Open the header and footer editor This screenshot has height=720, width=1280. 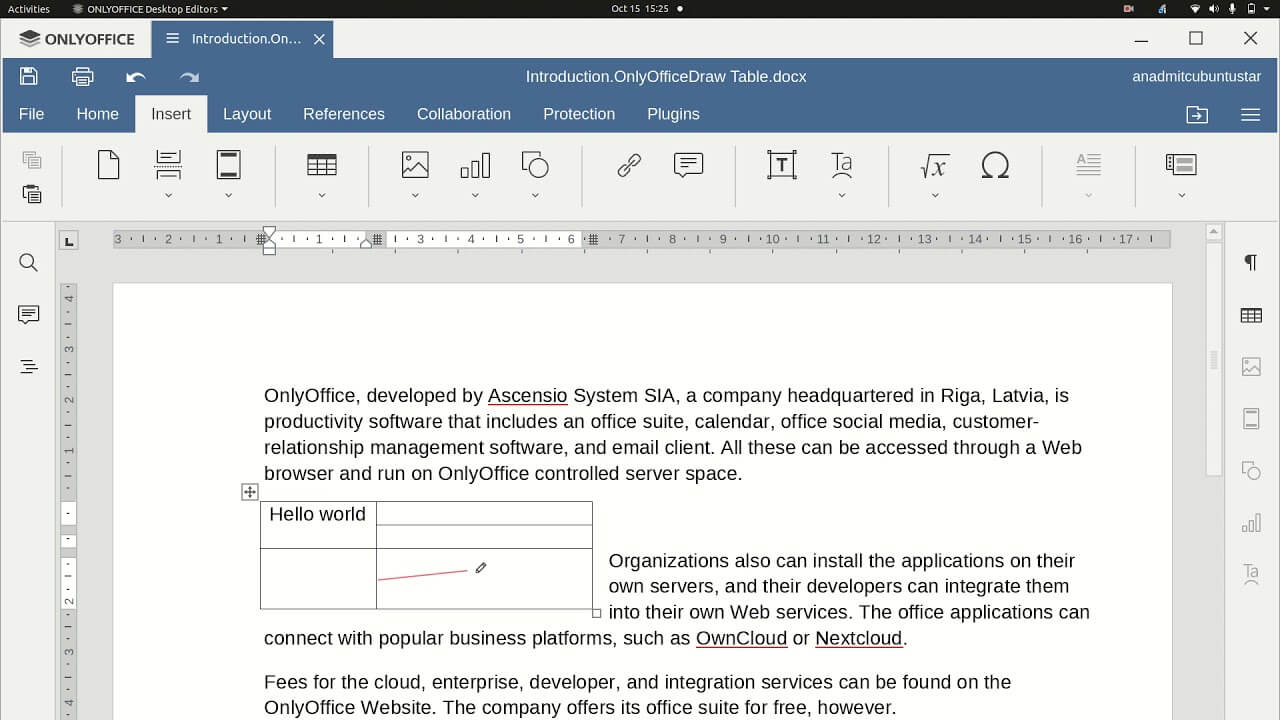pos(228,164)
